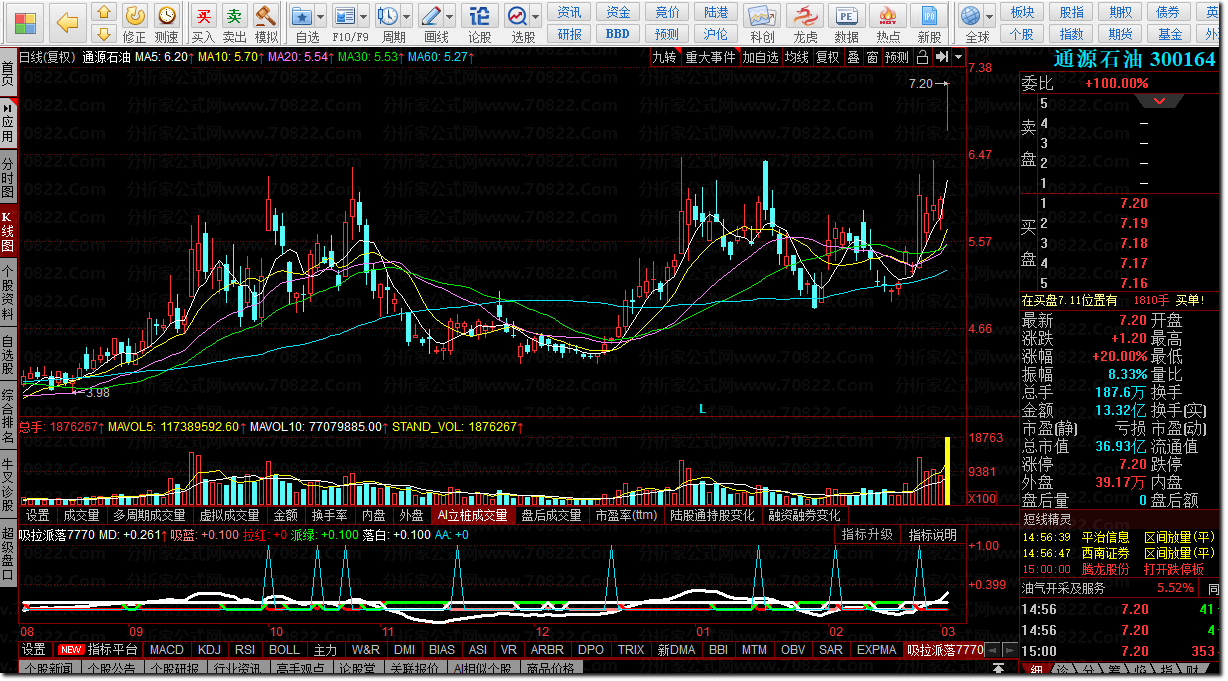Click the up arrow page icon
Viewport: 1228px width, 681px height.
(x=102, y=12)
